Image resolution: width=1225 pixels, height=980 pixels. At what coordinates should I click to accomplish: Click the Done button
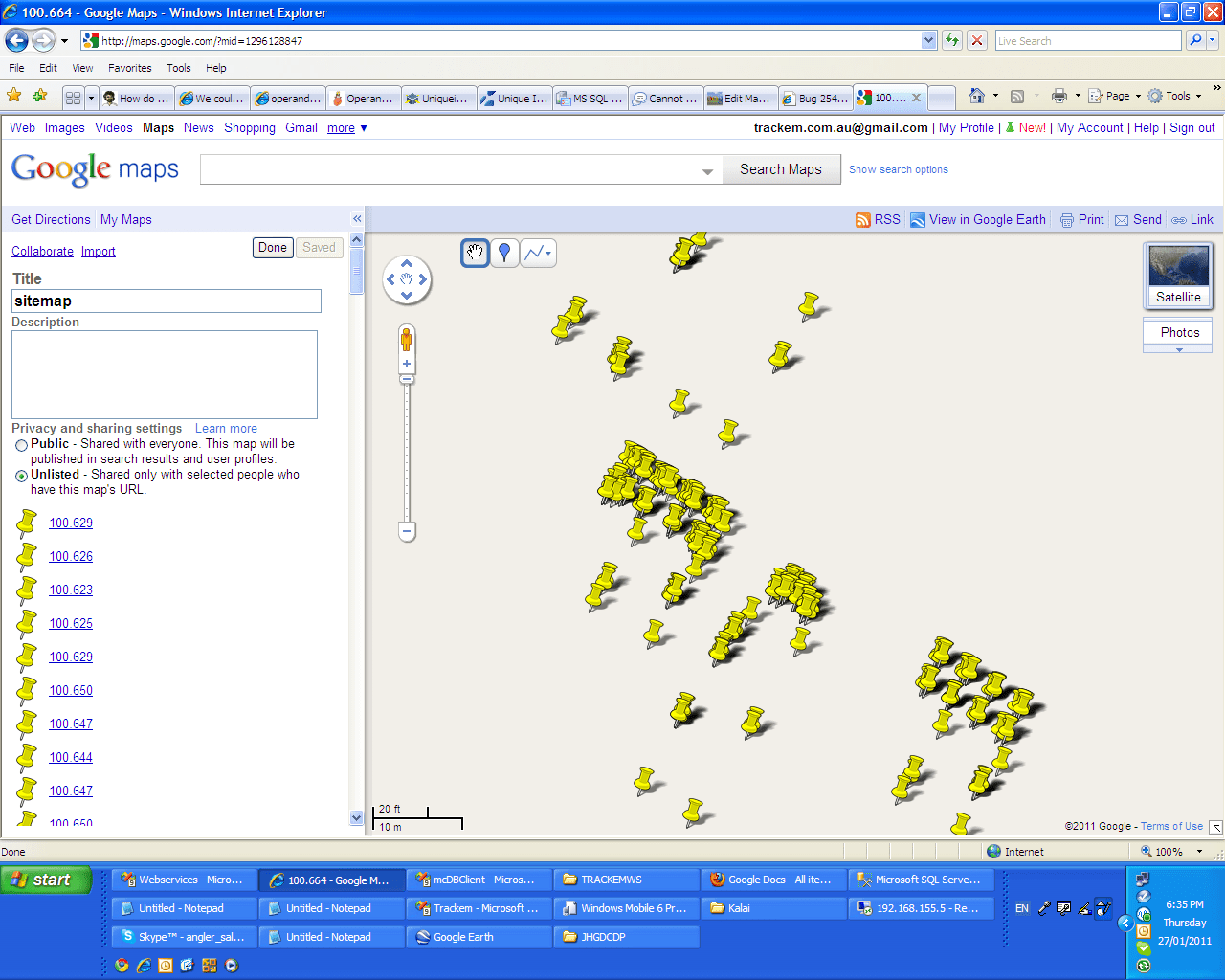[x=273, y=248]
